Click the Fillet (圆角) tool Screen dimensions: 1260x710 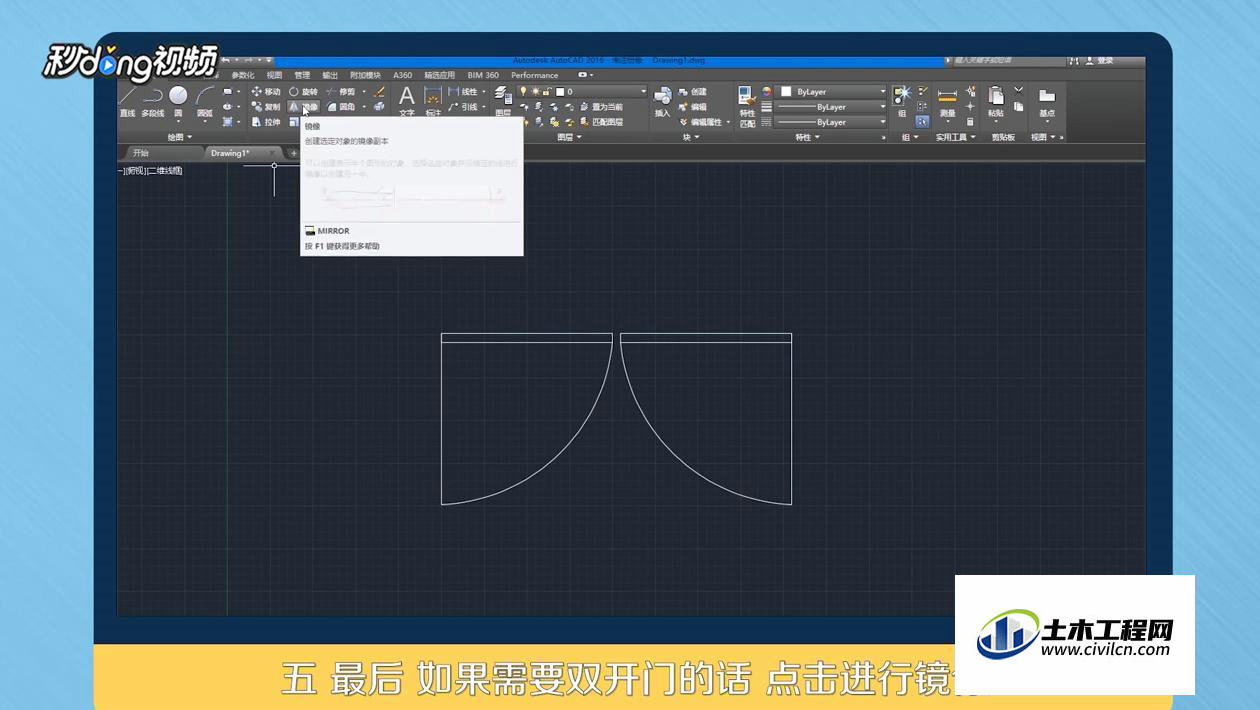(x=340, y=107)
